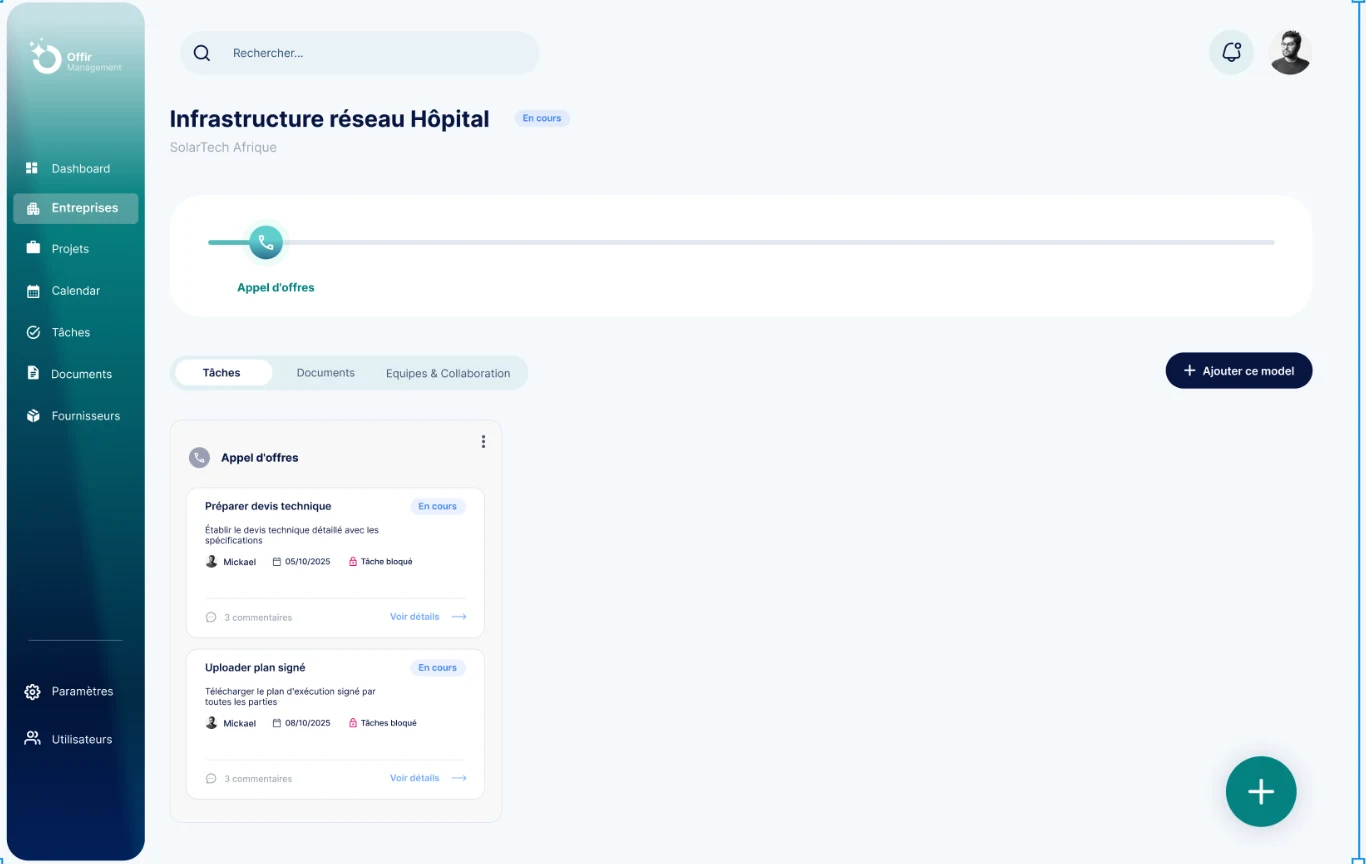The width and height of the screenshot is (1366, 864).
Task: Click the phone step marker on progress bar
Action: 266,242
